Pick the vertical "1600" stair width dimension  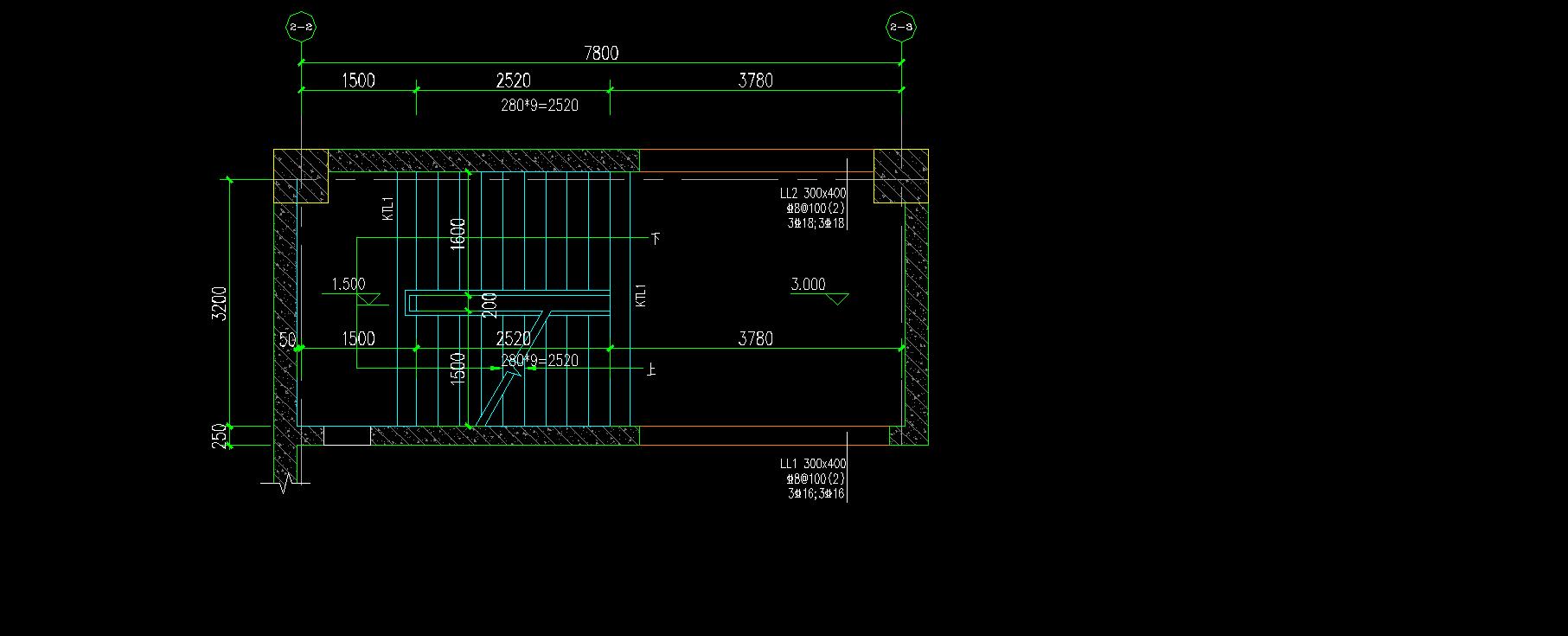(458, 234)
